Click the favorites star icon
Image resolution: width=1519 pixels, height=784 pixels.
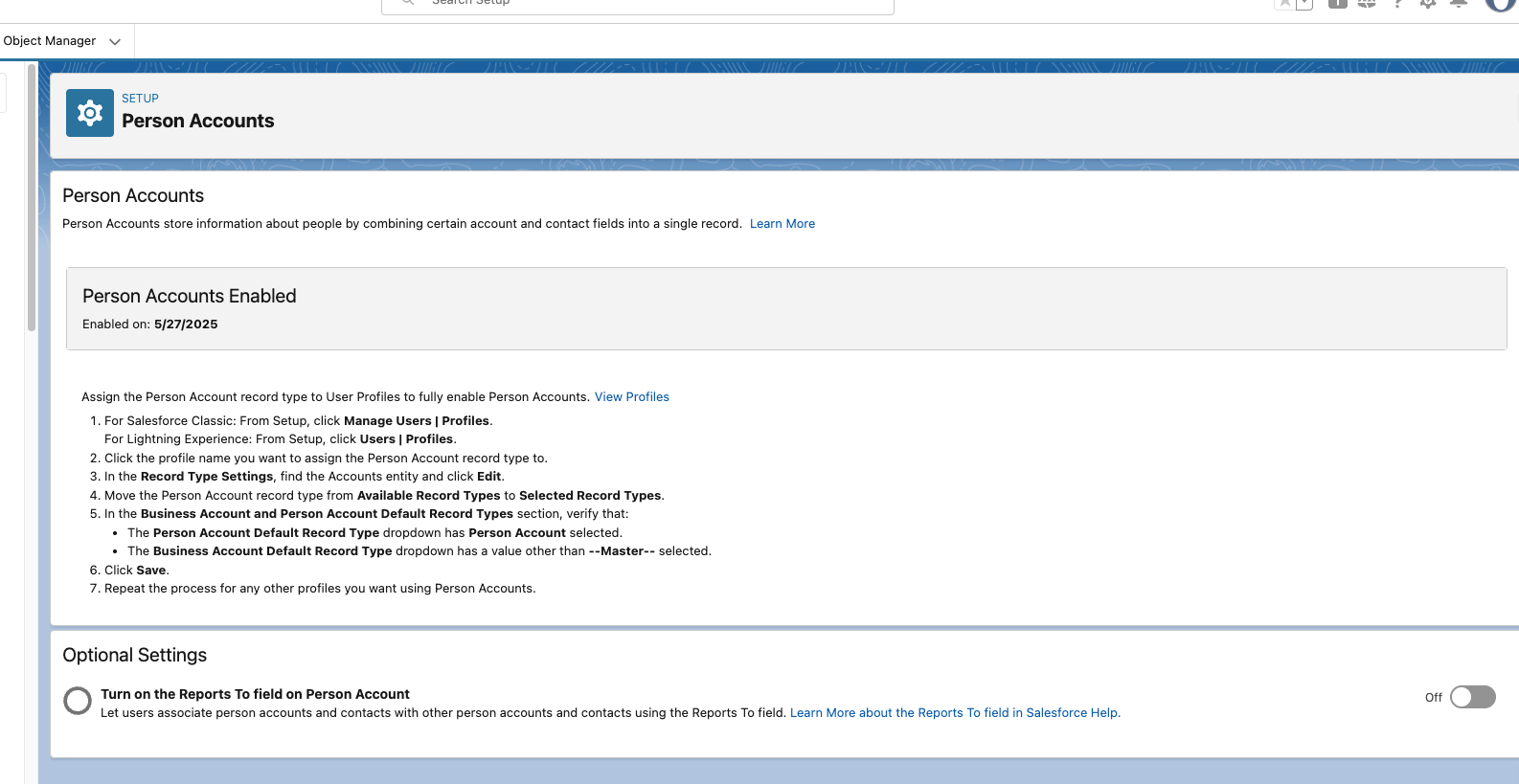pos(1284,4)
